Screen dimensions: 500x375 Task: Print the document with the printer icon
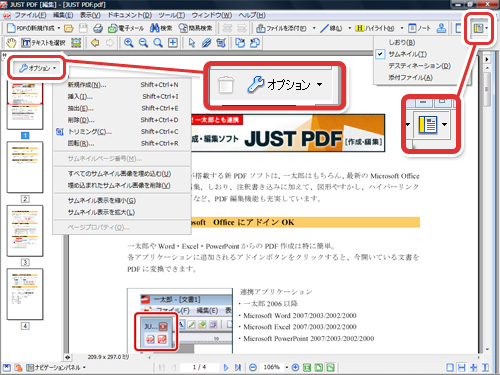98,28
